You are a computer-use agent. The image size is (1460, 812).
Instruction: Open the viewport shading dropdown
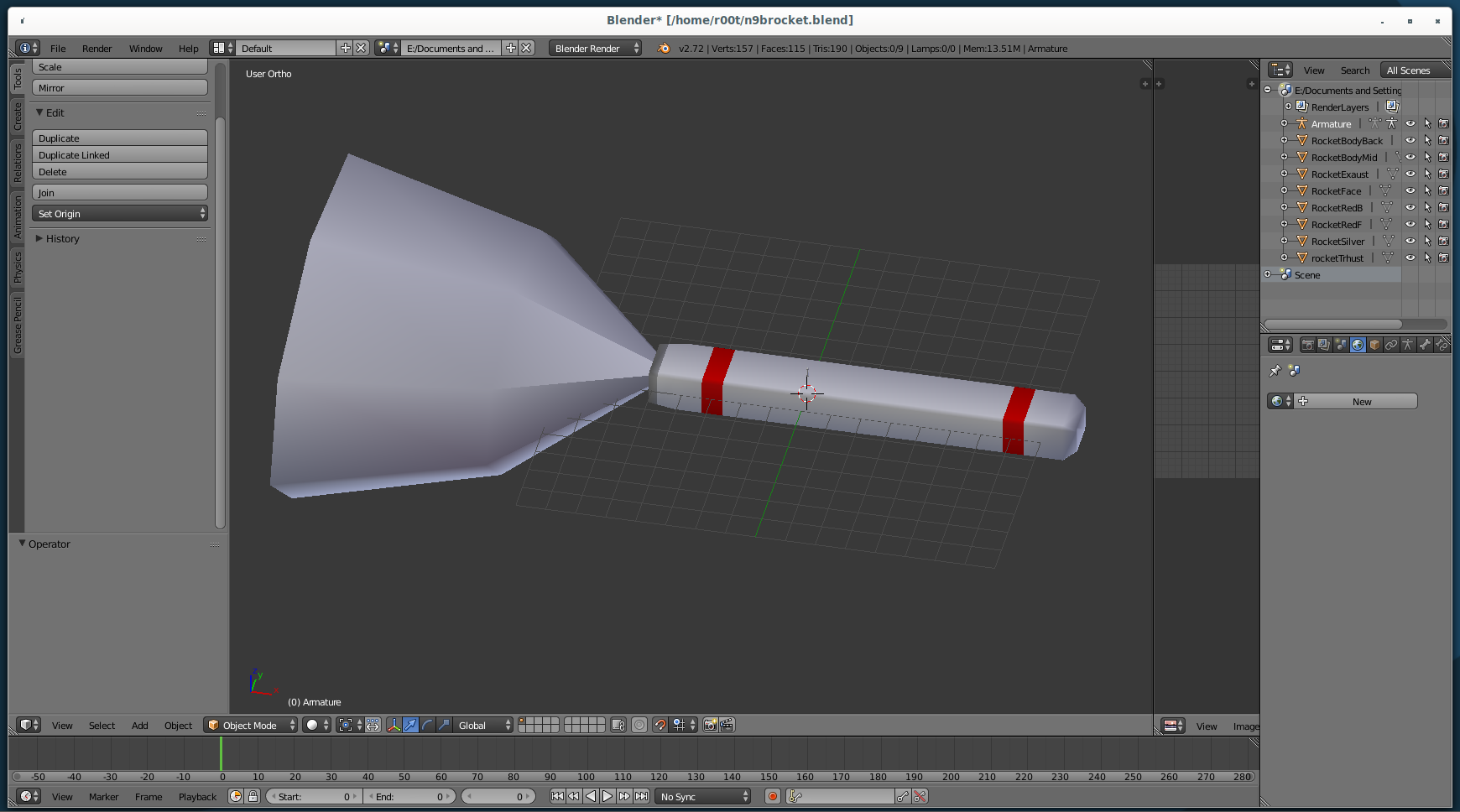coord(317,725)
